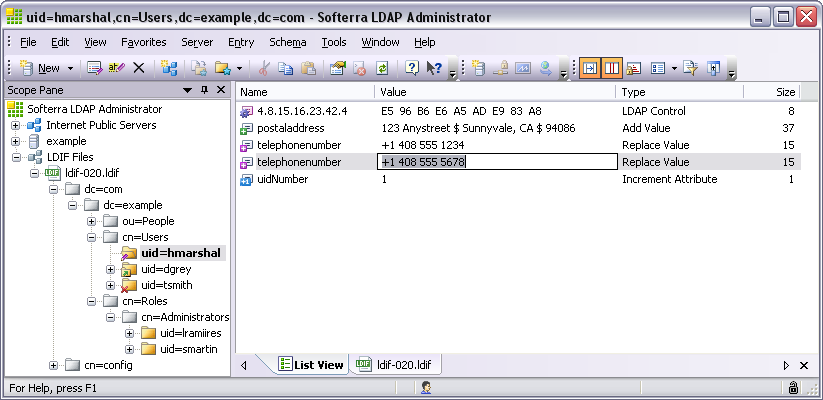The height and width of the screenshot is (400, 823).
Task: Click the attribute display toolbar icon
Action: point(634,68)
